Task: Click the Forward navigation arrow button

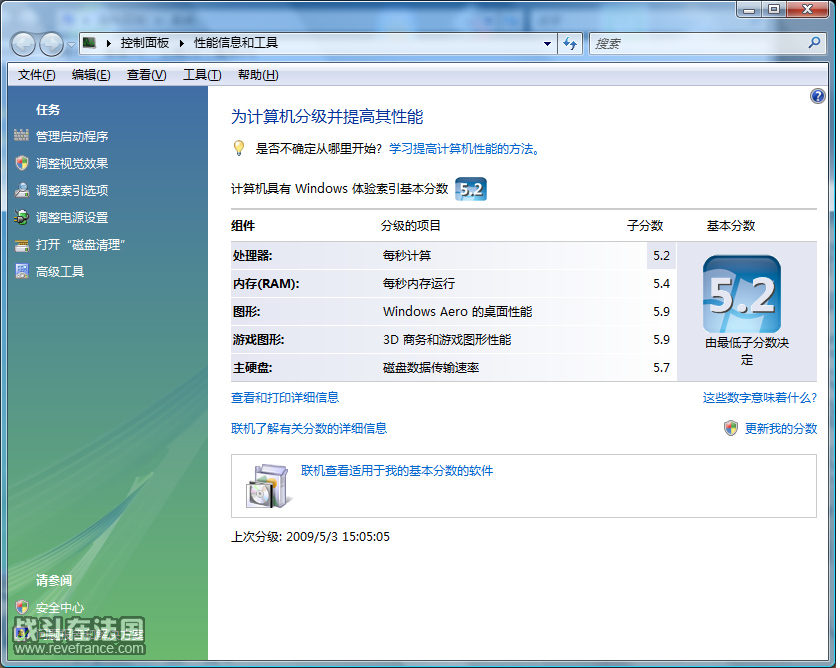Action: tap(51, 44)
